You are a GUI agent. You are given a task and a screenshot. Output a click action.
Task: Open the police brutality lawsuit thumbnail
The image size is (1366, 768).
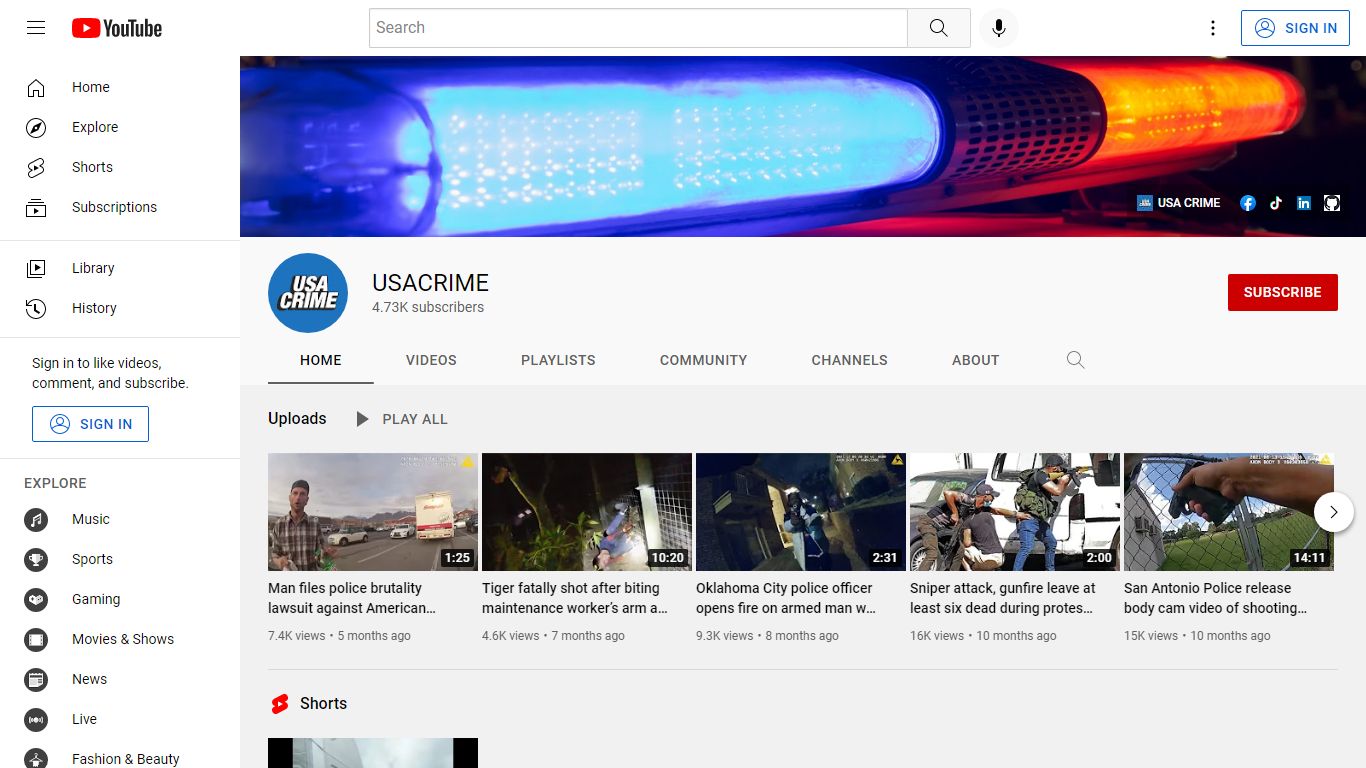click(373, 512)
